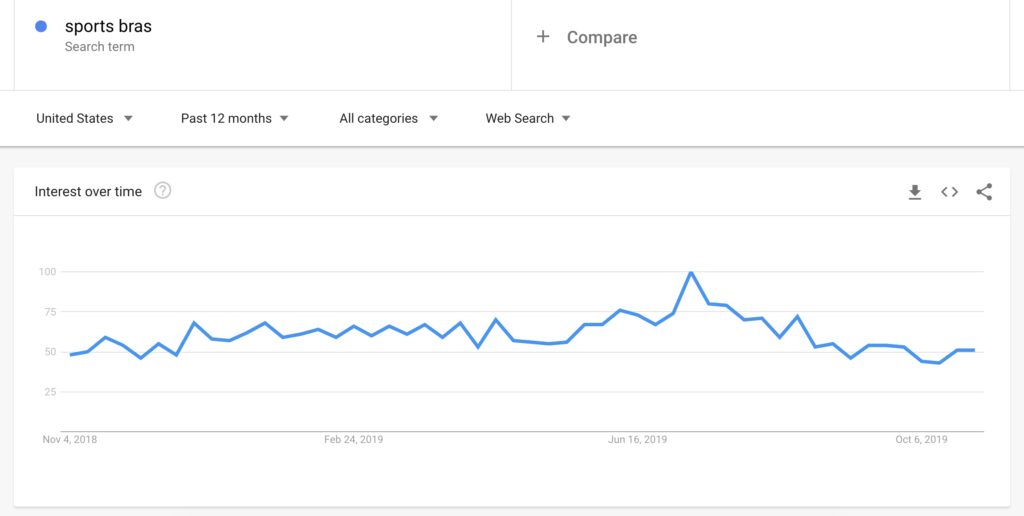This screenshot has height=516, width=1024.
Task: Download the interest over time data
Action: coord(914,192)
